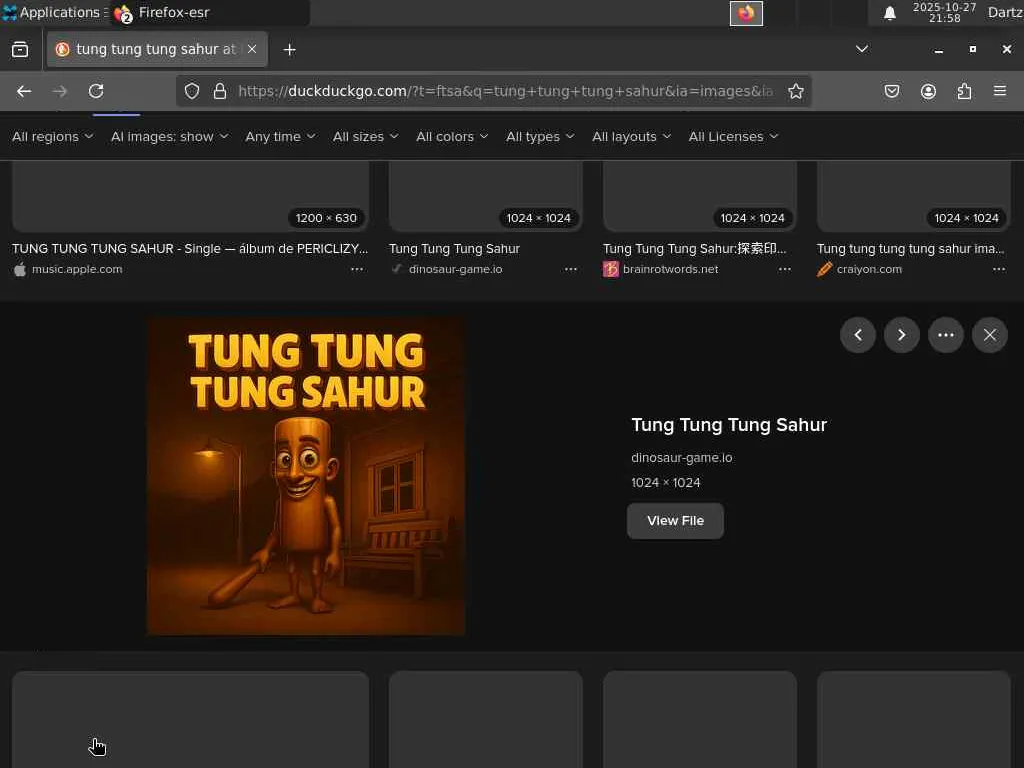
Task: Open options for the music.apple.com result
Action: [x=357, y=269]
